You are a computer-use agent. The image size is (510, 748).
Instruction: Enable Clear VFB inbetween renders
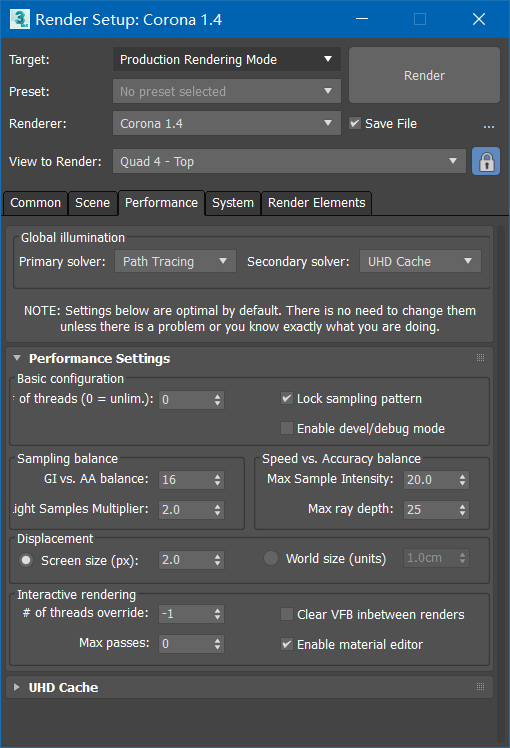coord(287,614)
